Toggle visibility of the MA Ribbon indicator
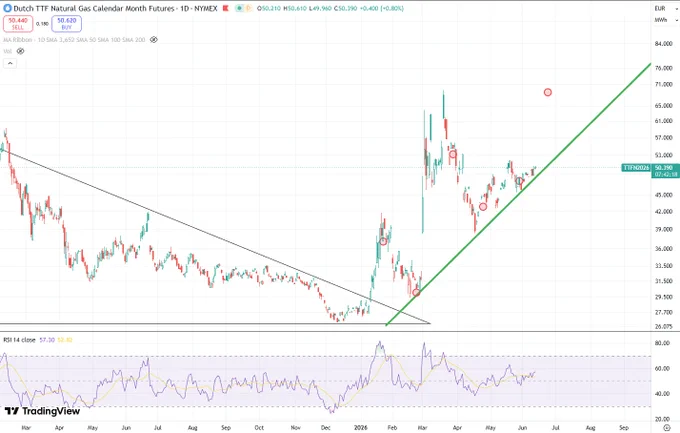Viewport: 680px width, 433px height. click(154, 39)
